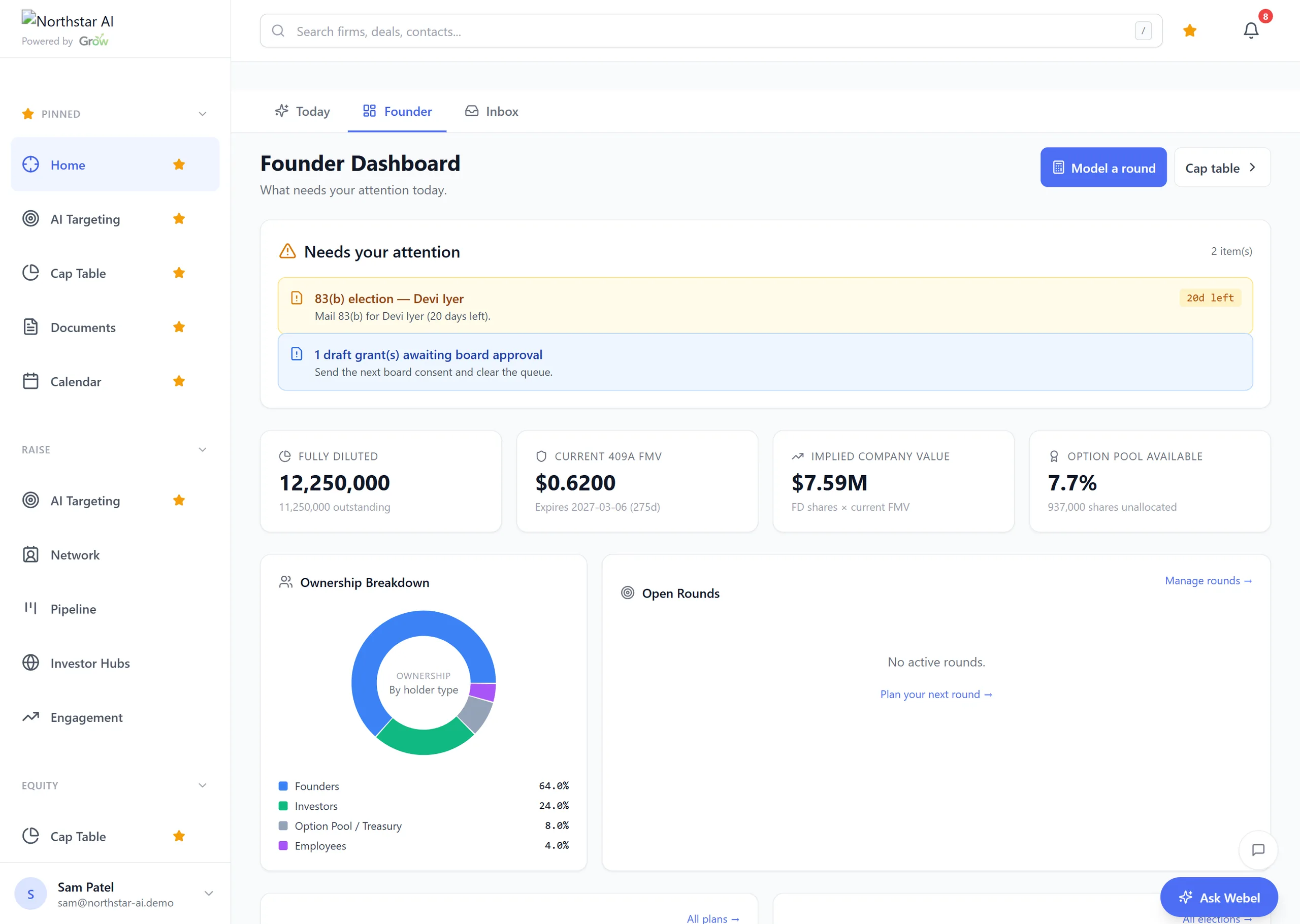The height and width of the screenshot is (924, 1300).
Task: Toggle the star on pinned Cap Table
Action: click(179, 273)
